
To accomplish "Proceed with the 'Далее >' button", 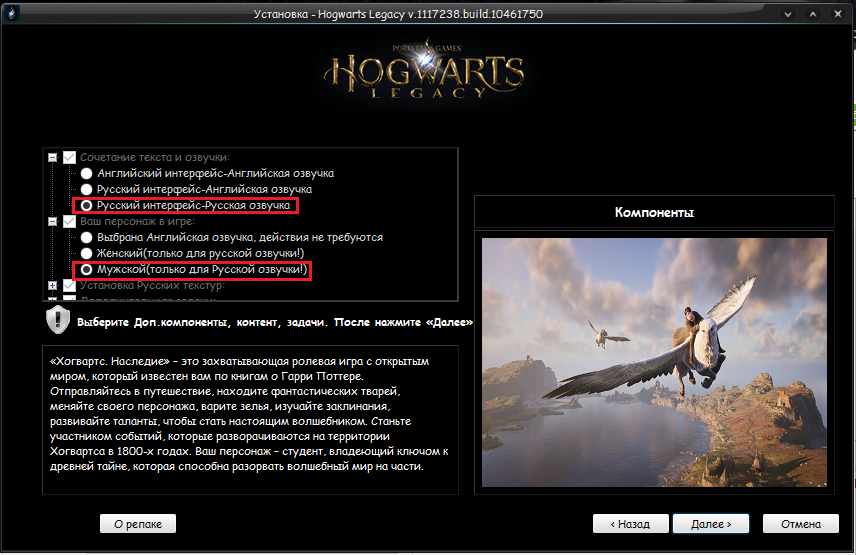I will tap(711, 524).
